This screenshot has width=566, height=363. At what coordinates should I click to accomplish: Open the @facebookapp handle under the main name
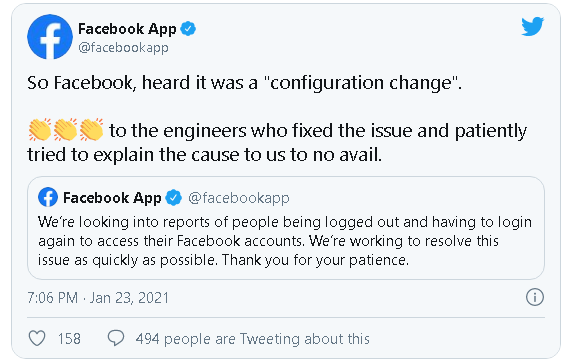point(123,48)
